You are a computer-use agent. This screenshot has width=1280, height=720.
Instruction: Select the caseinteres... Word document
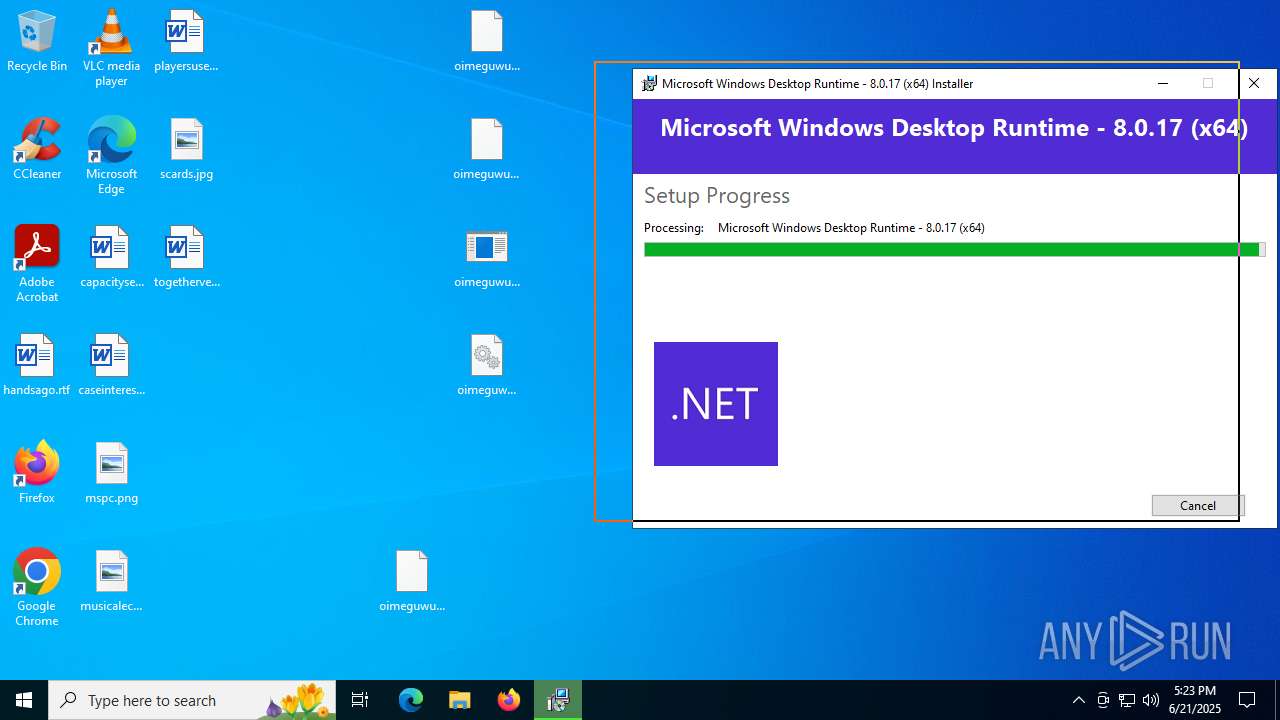point(111,366)
